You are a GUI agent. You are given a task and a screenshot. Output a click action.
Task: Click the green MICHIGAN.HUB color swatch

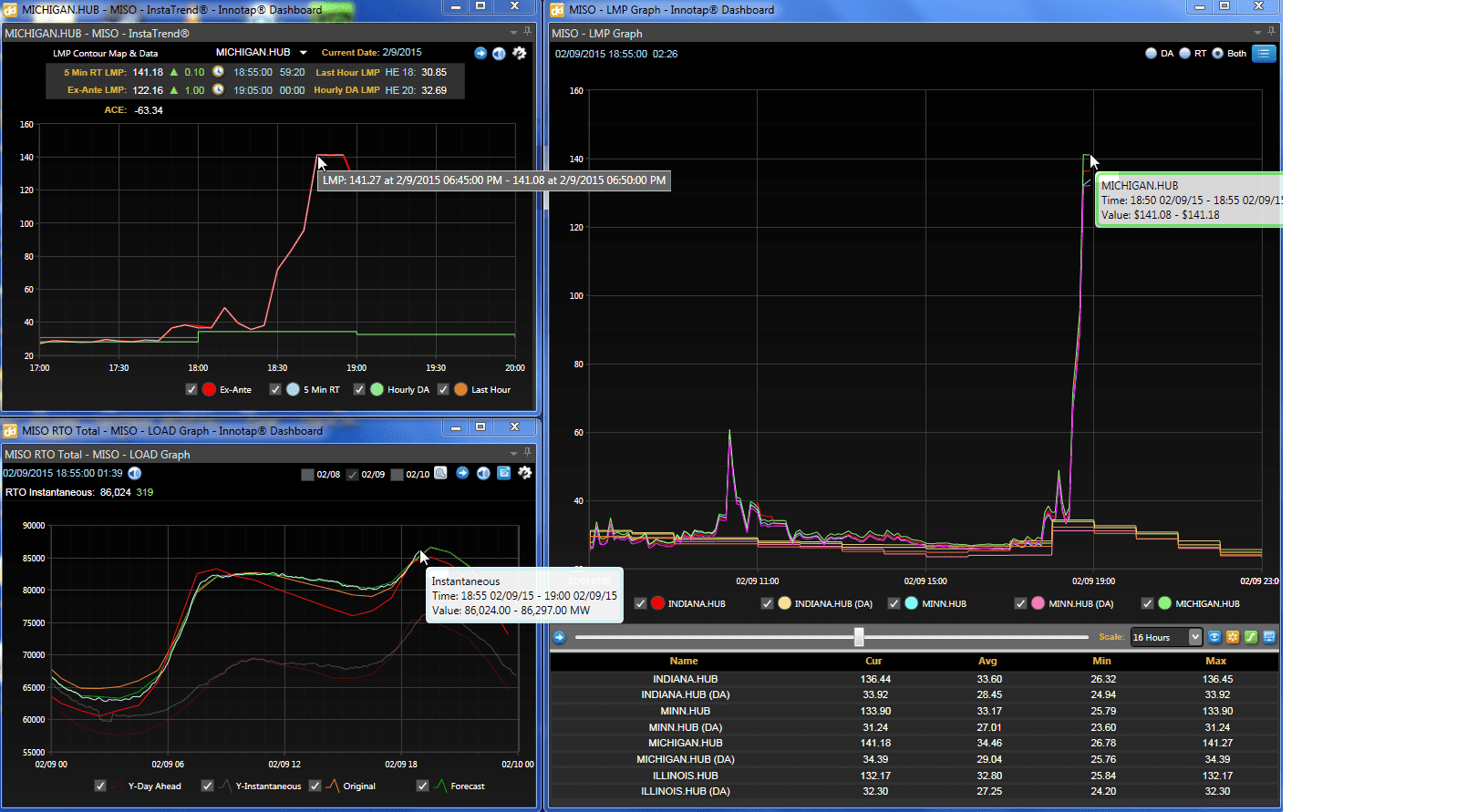coord(1164,603)
